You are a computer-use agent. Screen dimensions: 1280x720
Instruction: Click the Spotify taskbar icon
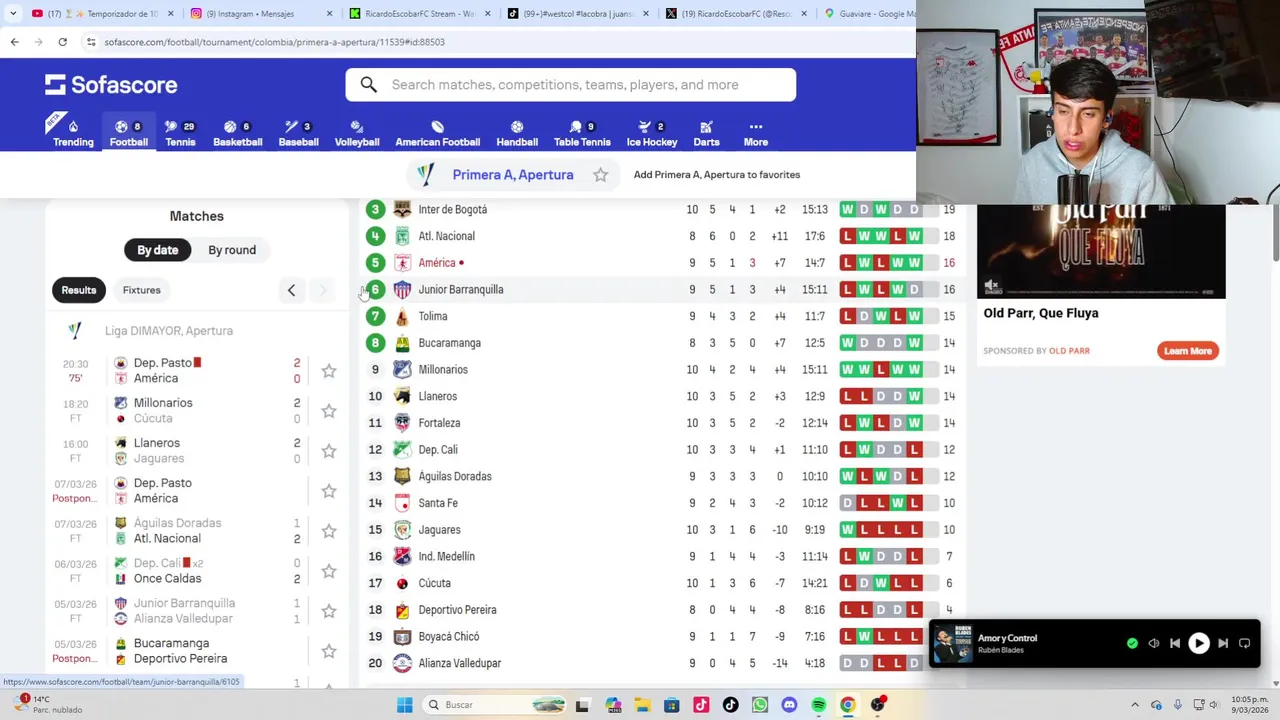(818, 705)
